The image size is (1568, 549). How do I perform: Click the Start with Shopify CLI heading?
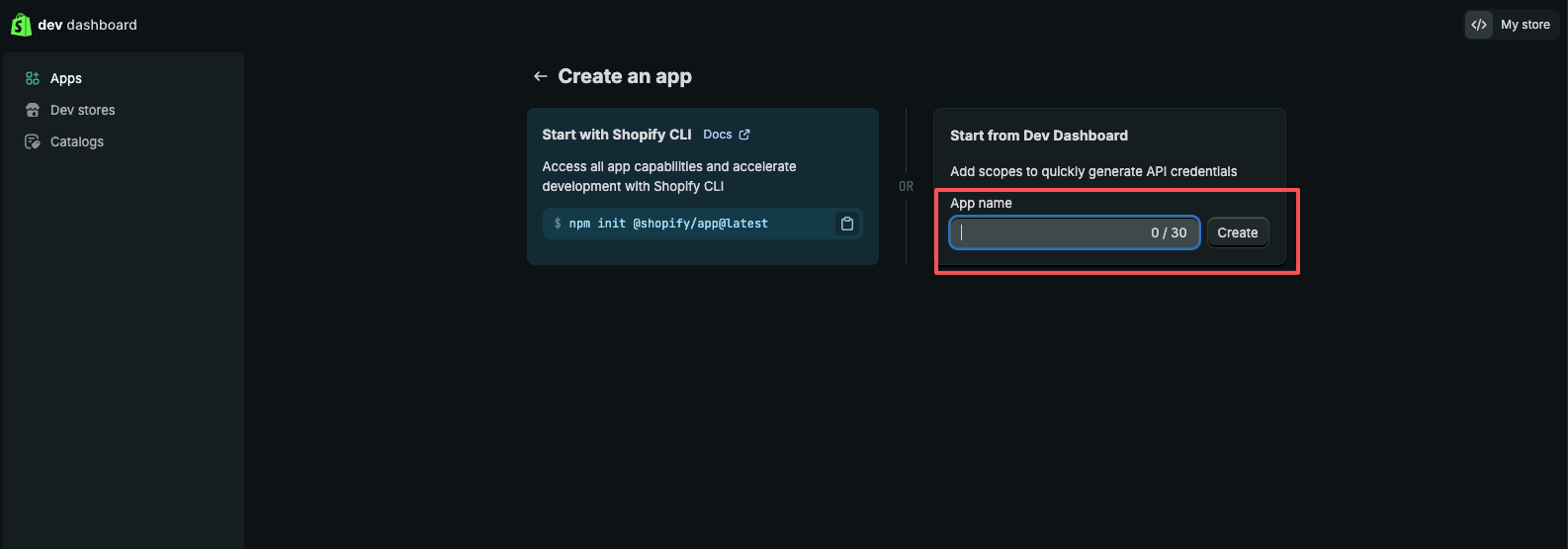[616, 135]
